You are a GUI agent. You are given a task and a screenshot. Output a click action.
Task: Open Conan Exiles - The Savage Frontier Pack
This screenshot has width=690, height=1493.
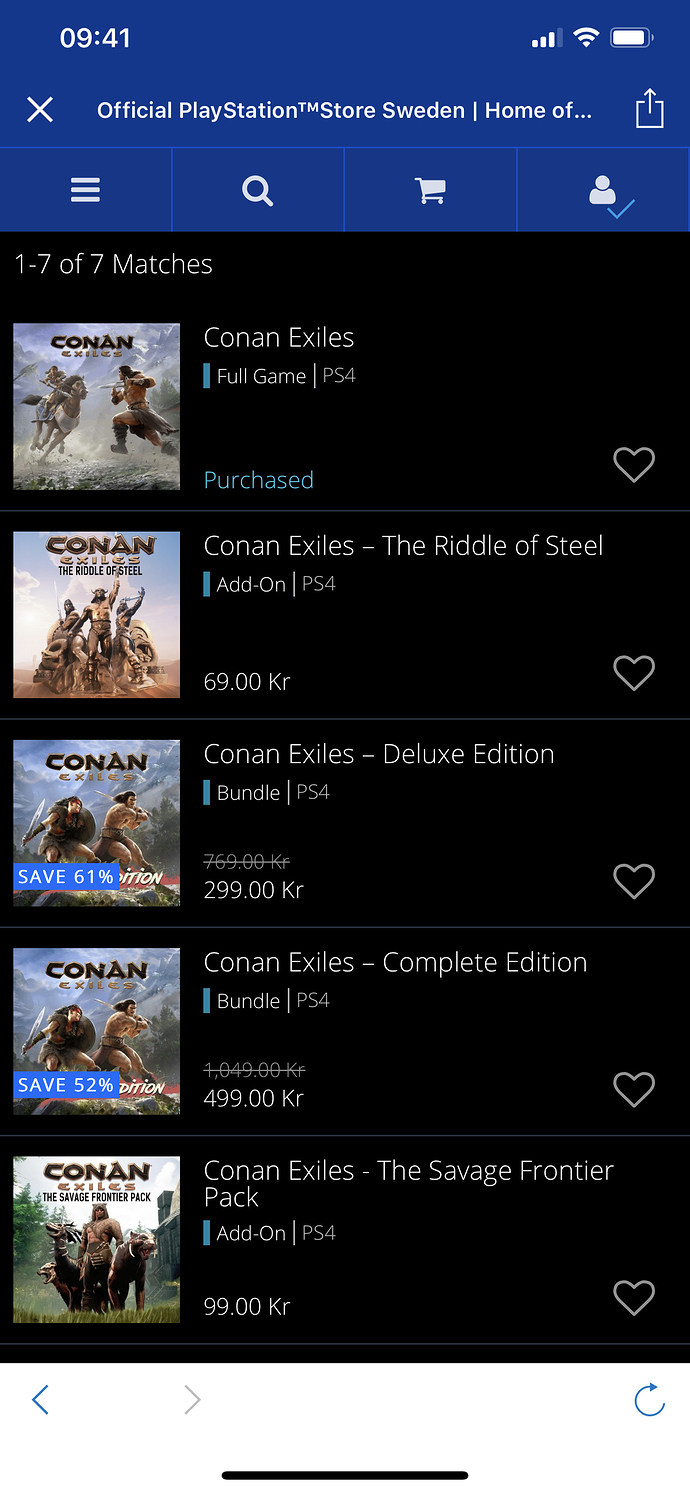point(408,1183)
